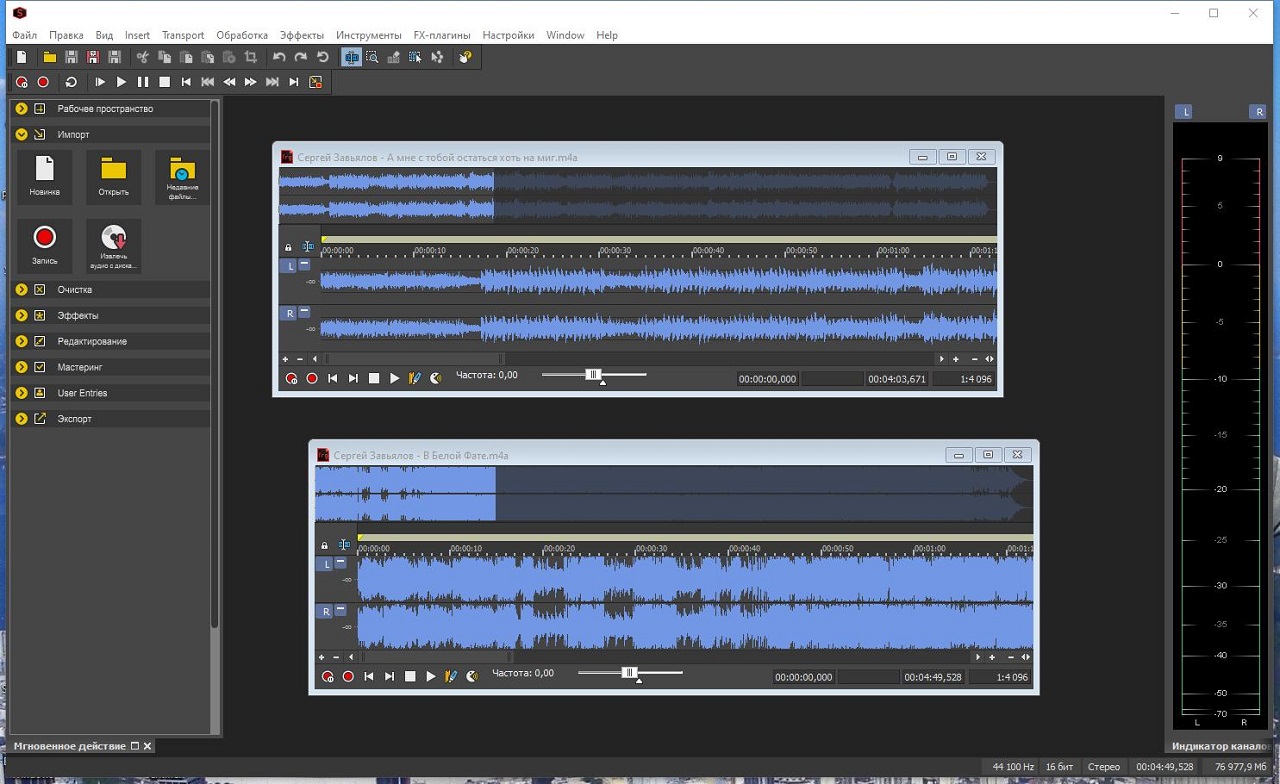Click the undo arrow in the toolbar
The image size is (1280, 784).
(279, 58)
